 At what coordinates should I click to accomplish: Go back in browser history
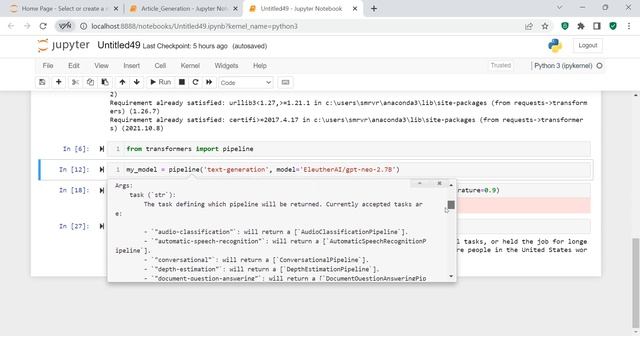[11, 26]
